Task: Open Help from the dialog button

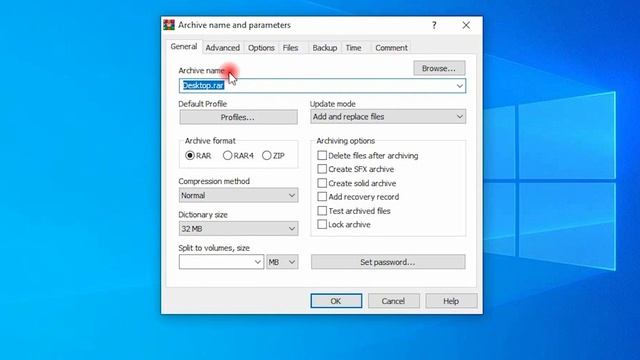Action: (x=451, y=301)
